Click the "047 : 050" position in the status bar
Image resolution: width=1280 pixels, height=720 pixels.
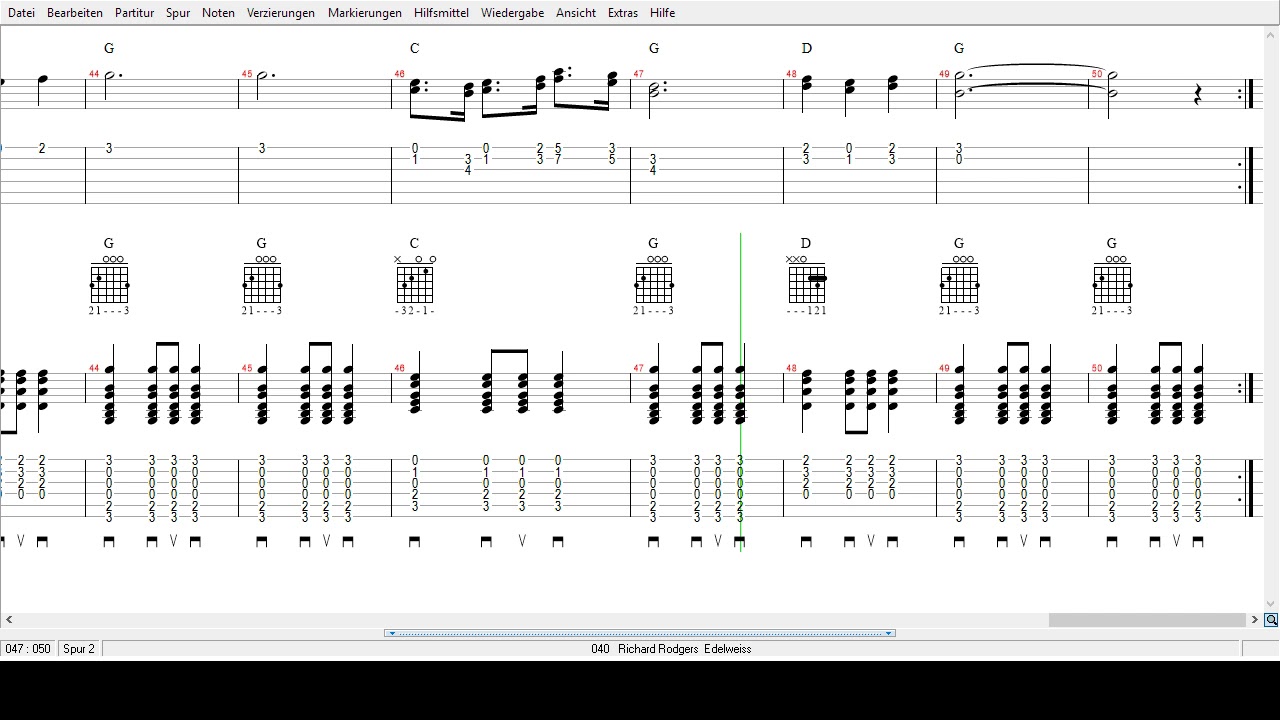[x=28, y=649]
